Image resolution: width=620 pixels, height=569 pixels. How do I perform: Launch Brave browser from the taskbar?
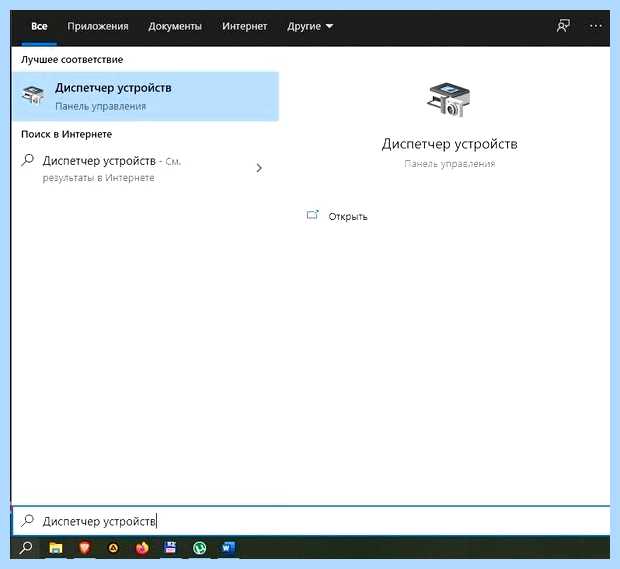pos(85,548)
